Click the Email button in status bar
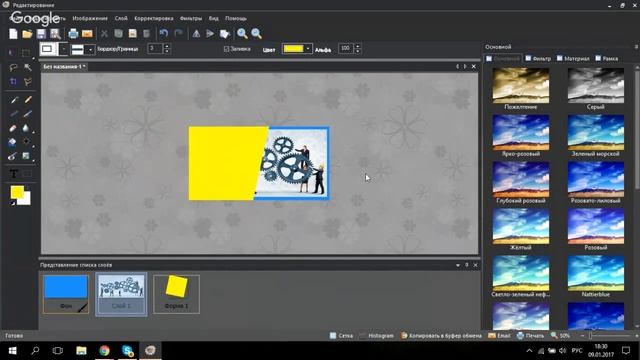 click(x=499, y=336)
